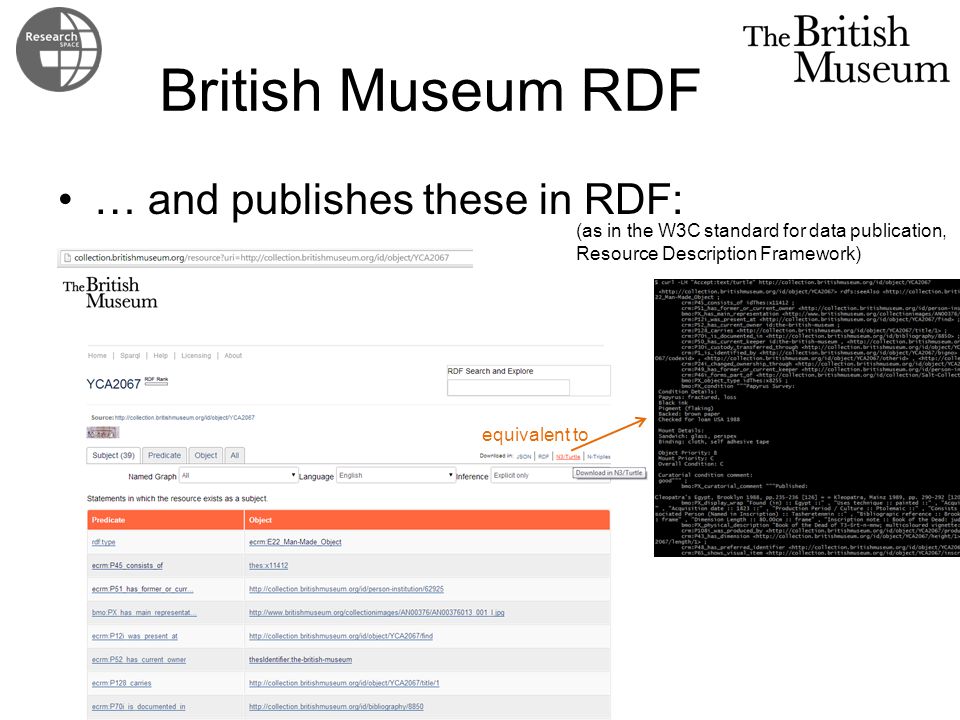
Task: Focus the RDF Search and Explore field
Action: pos(508,387)
